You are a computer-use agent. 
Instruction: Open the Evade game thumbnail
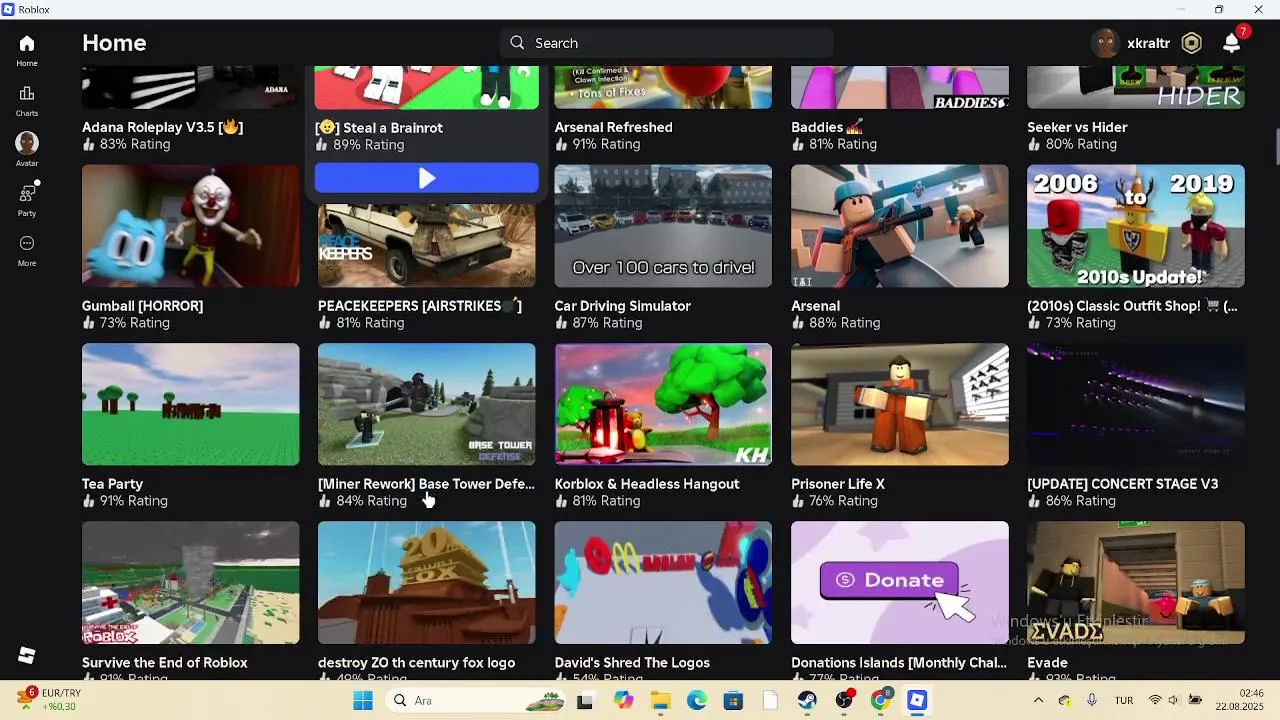pos(1136,583)
